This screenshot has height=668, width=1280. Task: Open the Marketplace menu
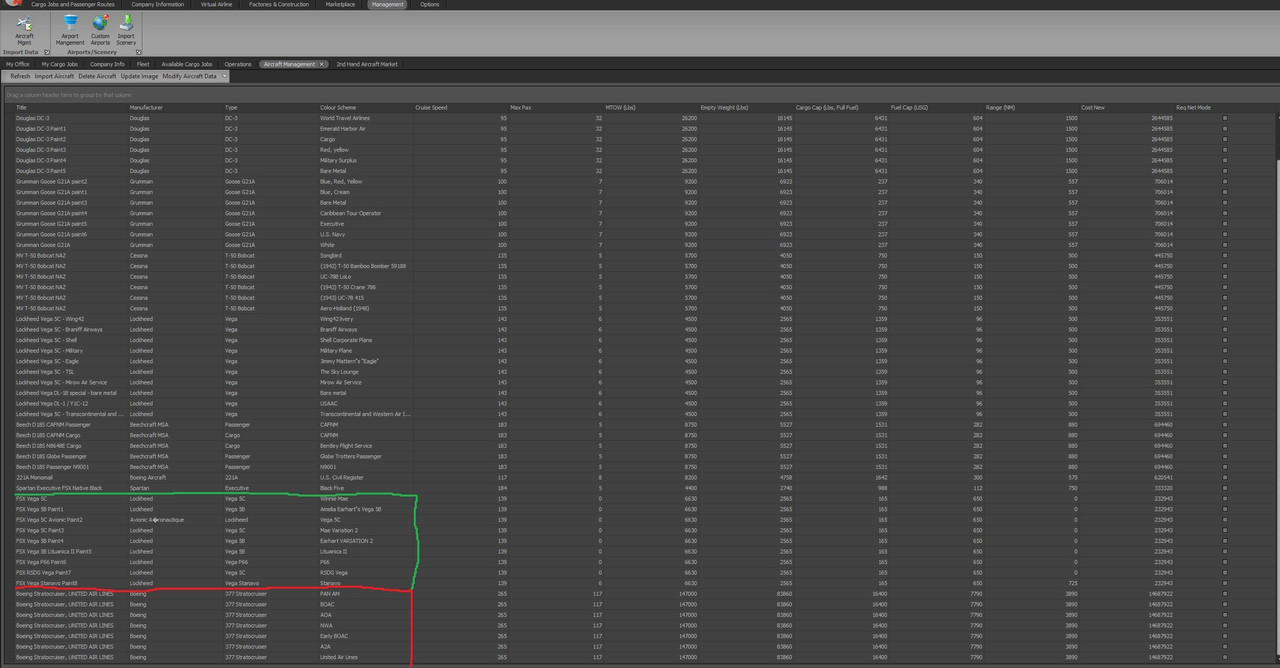click(340, 4)
